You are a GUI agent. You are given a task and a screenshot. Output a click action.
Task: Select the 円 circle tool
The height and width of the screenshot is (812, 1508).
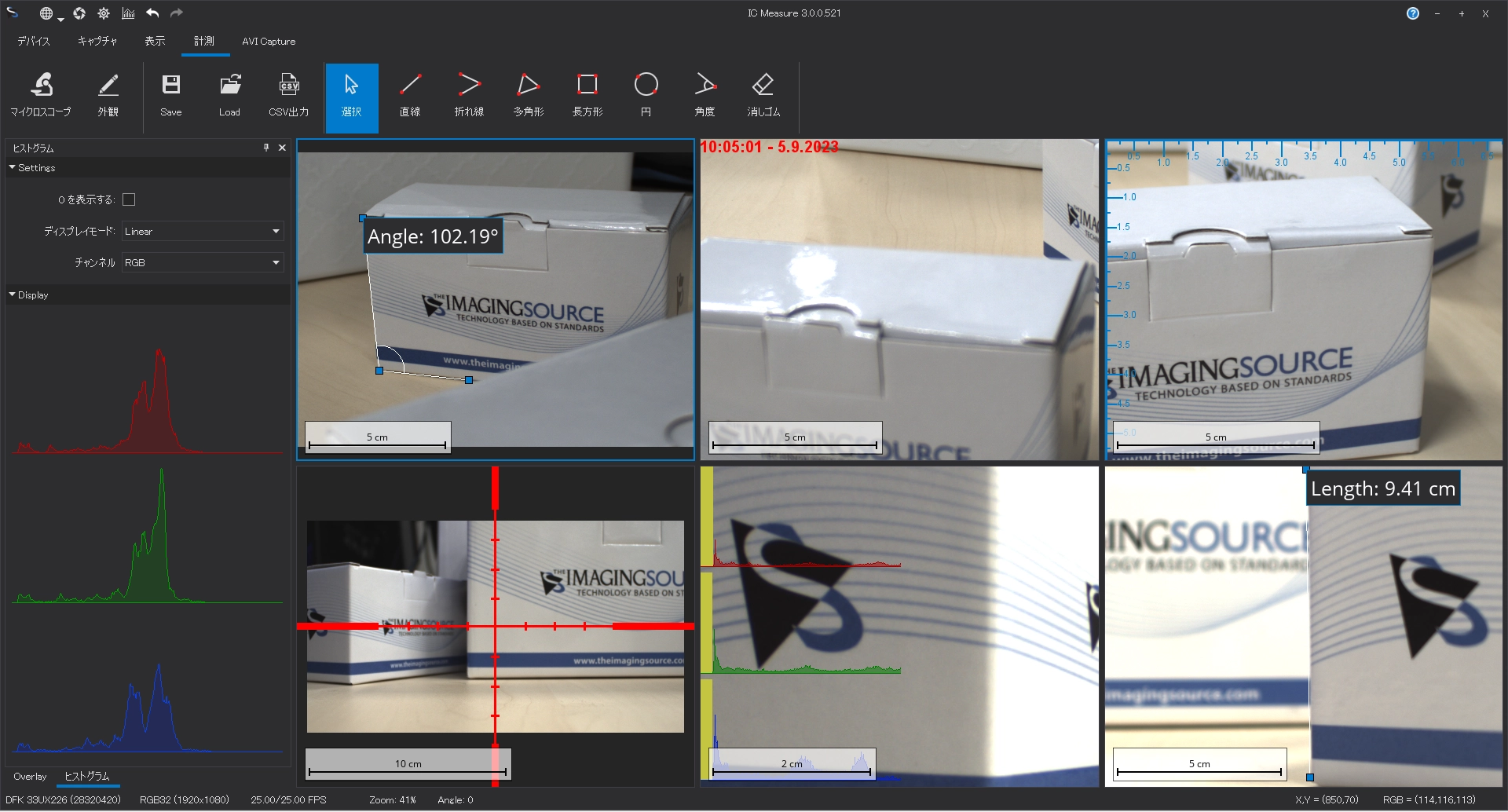pyautogui.click(x=646, y=97)
